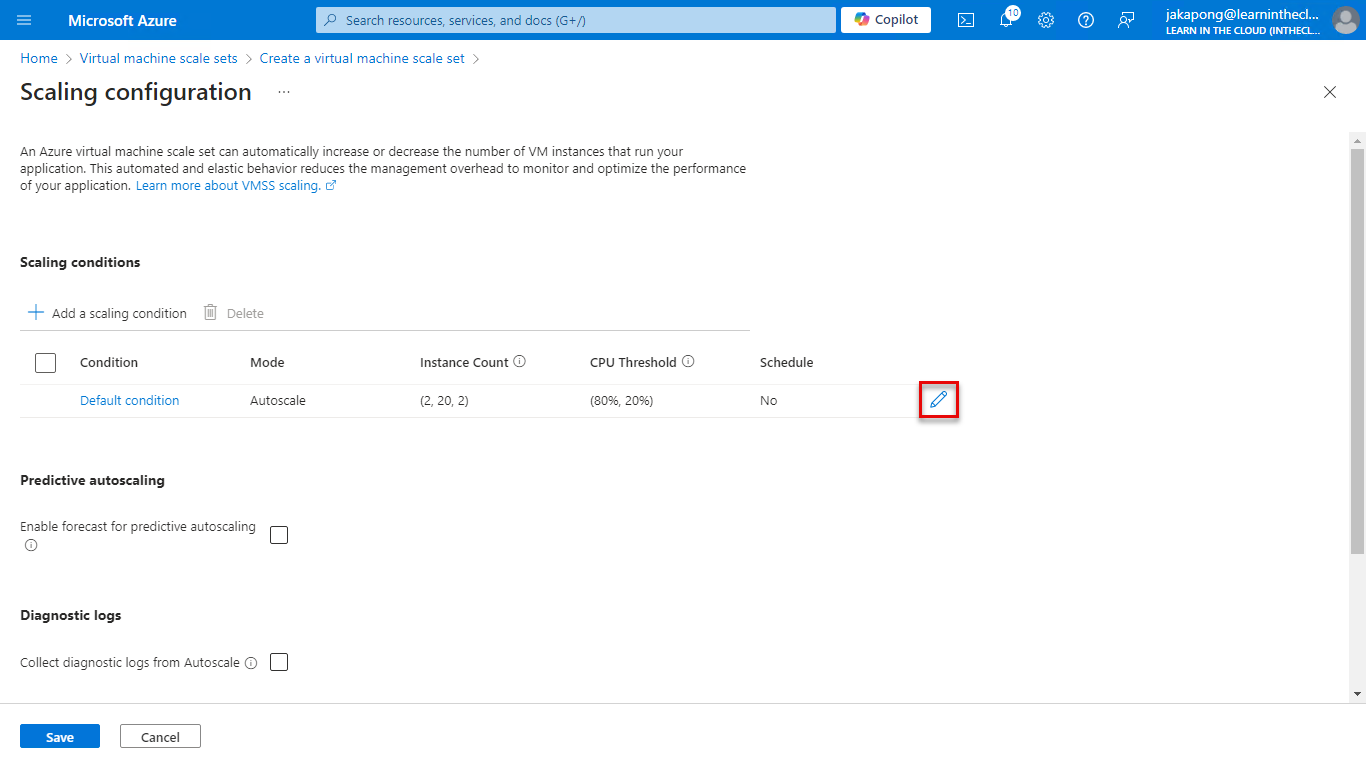
Task: Click the Diagnostic logs heading
Action: [71, 615]
